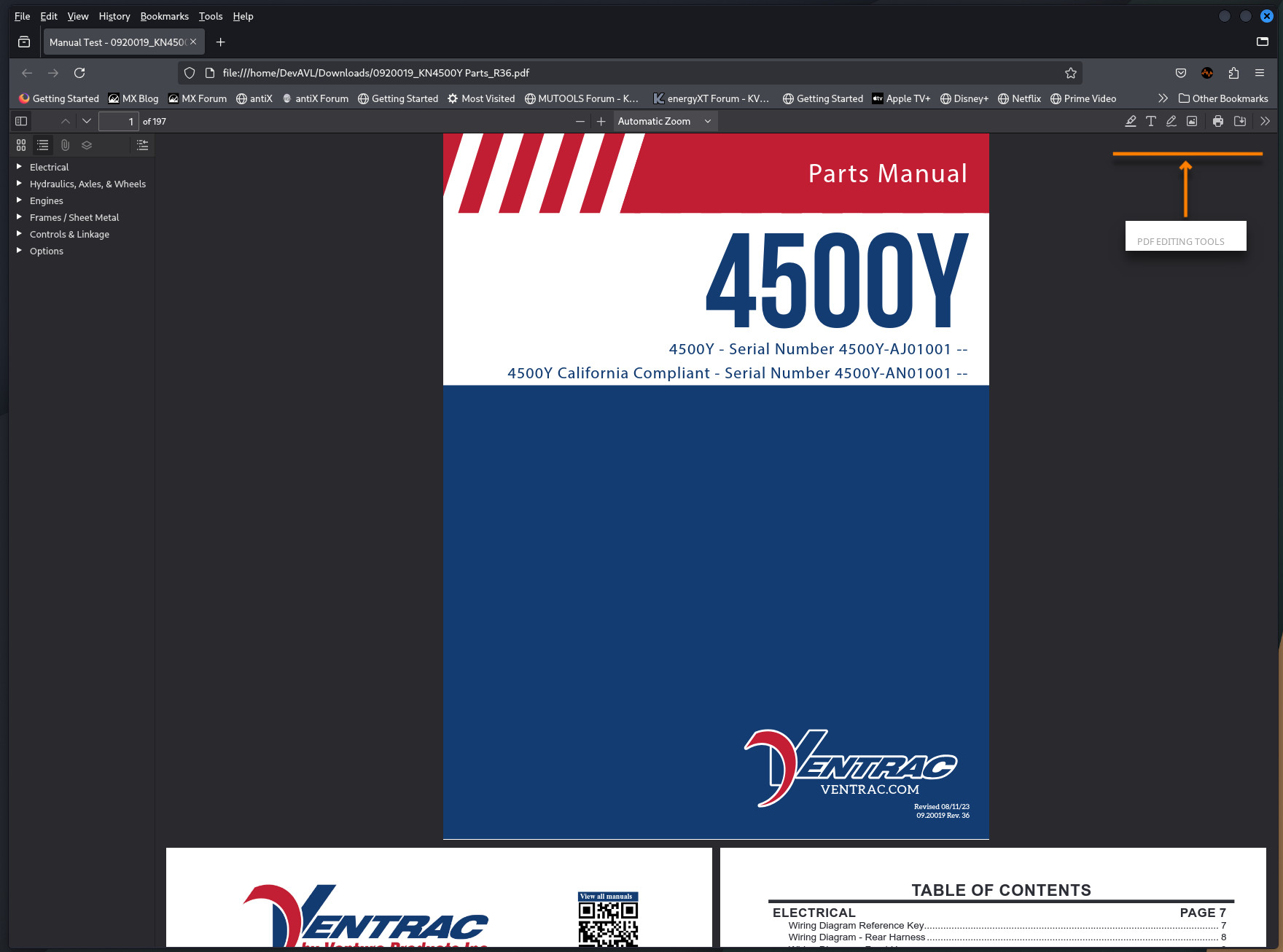The width and height of the screenshot is (1283, 952).
Task: Print the PDF document
Action: coord(1218,121)
